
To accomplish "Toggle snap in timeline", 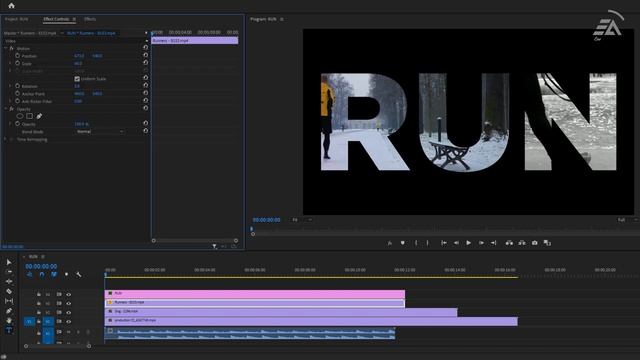I will (x=42, y=275).
